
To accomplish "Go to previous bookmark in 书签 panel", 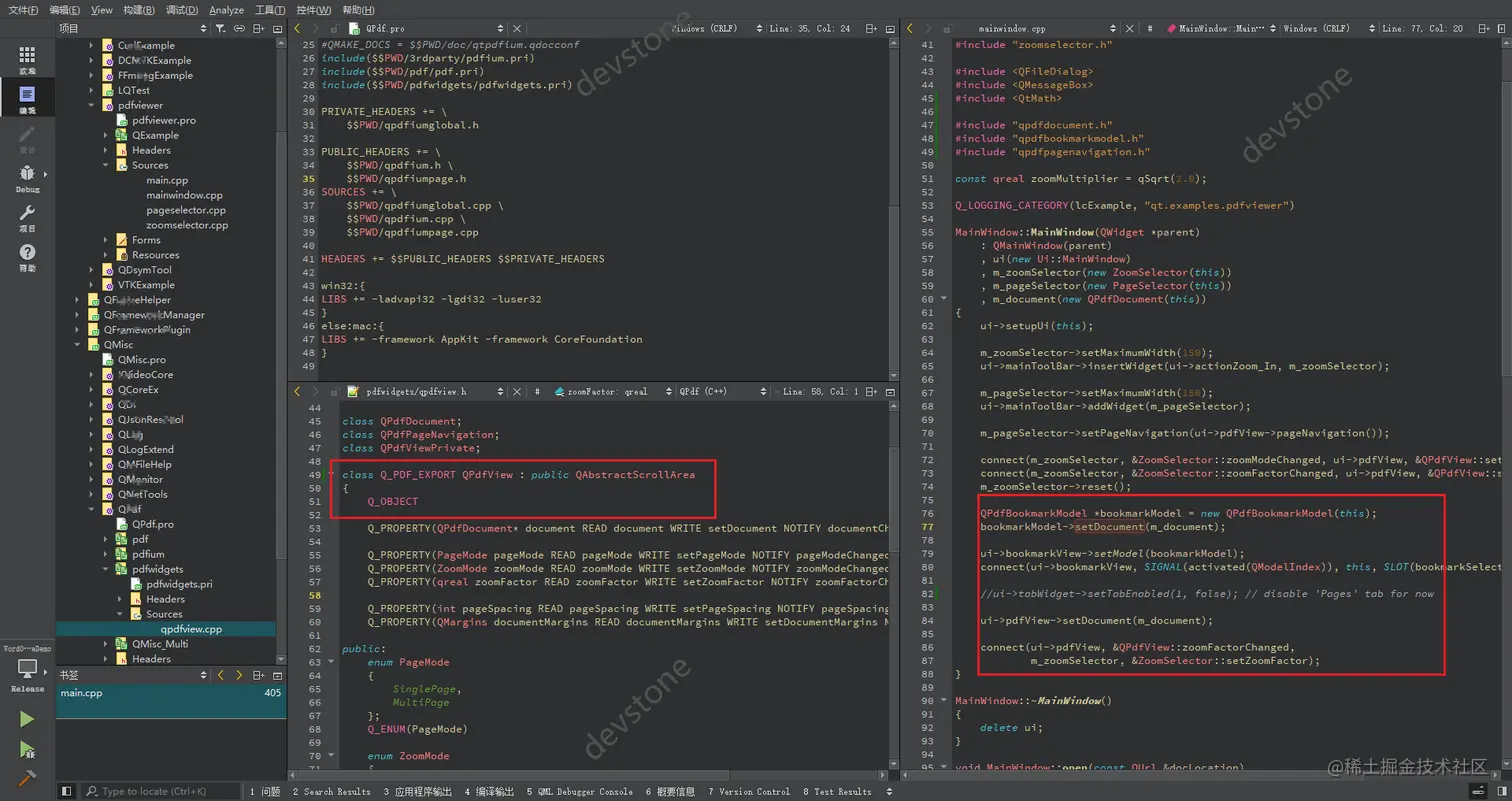I will (221, 675).
